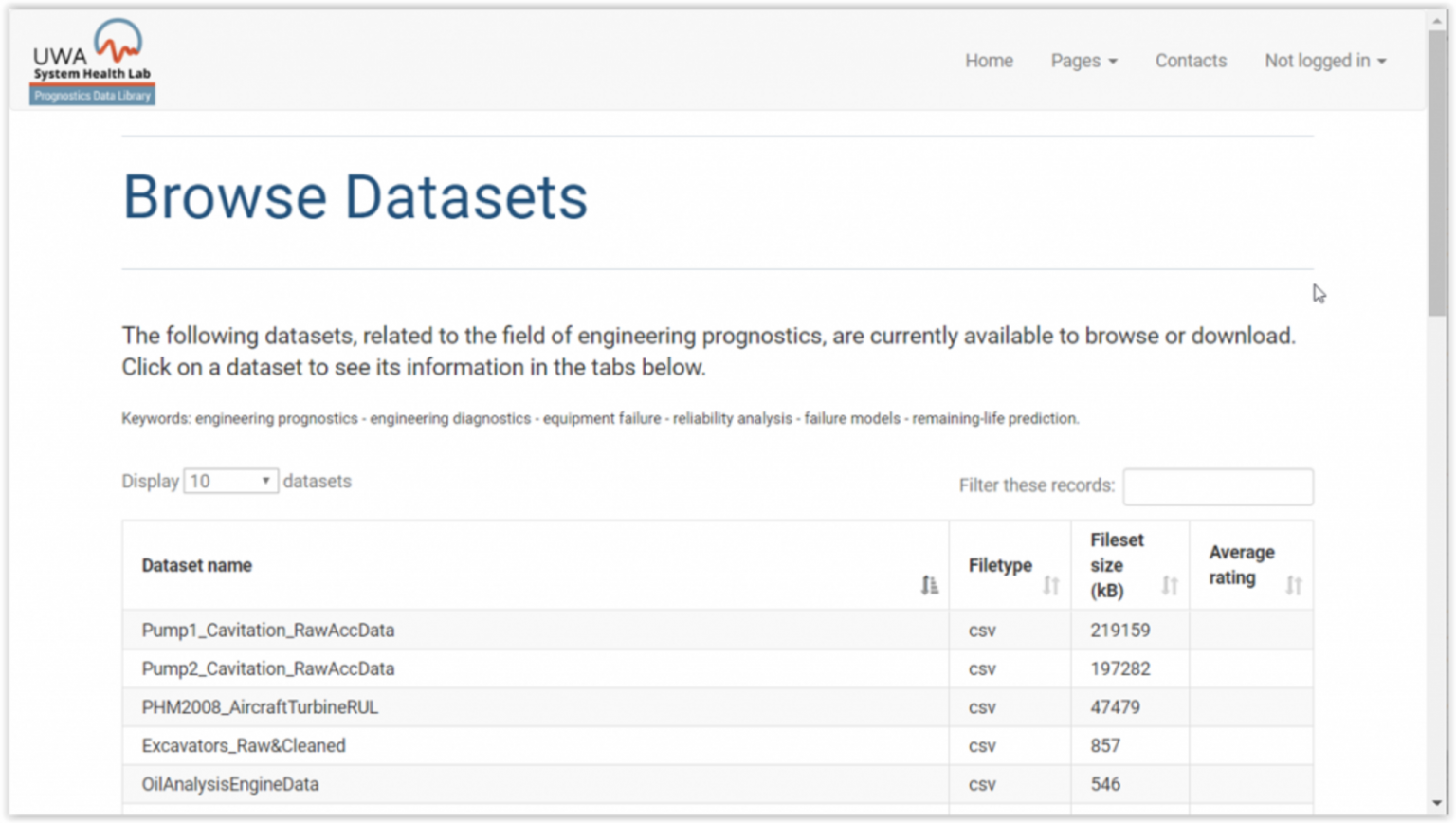The image size is (1456, 823).
Task: Open the Prognostics Data Library banner
Action: [91, 95]
